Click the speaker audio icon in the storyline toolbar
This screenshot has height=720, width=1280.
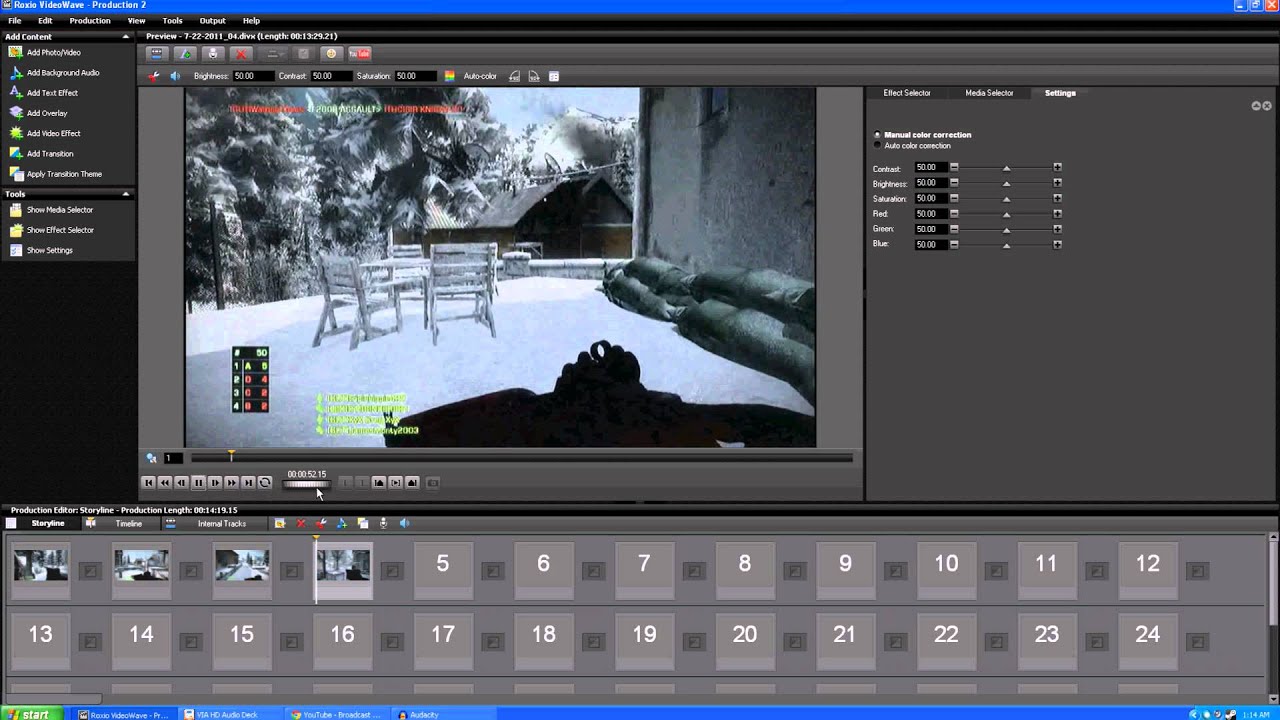tap(404, 523)
